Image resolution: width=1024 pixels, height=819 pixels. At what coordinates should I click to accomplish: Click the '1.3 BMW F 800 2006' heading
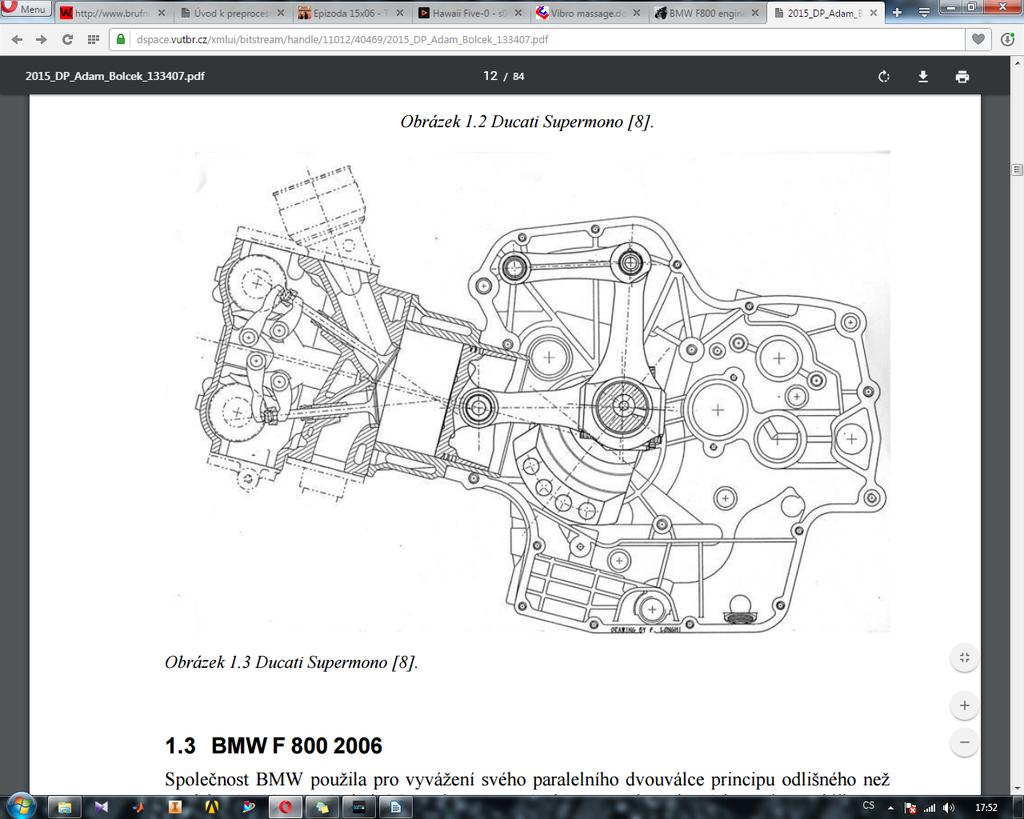click(274, 745)
